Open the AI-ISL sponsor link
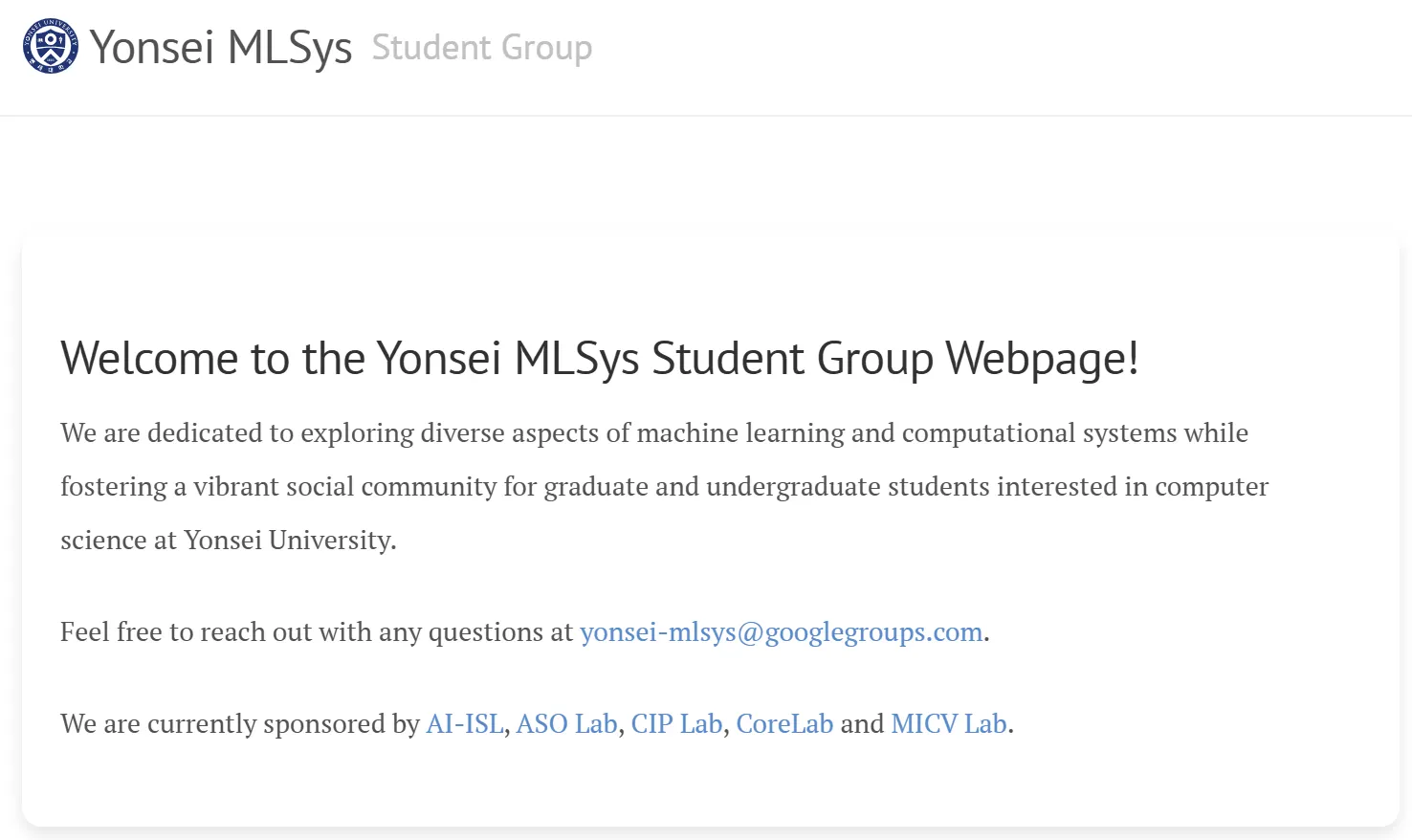This screenshot has width=1412, height=840. [464, 724]
